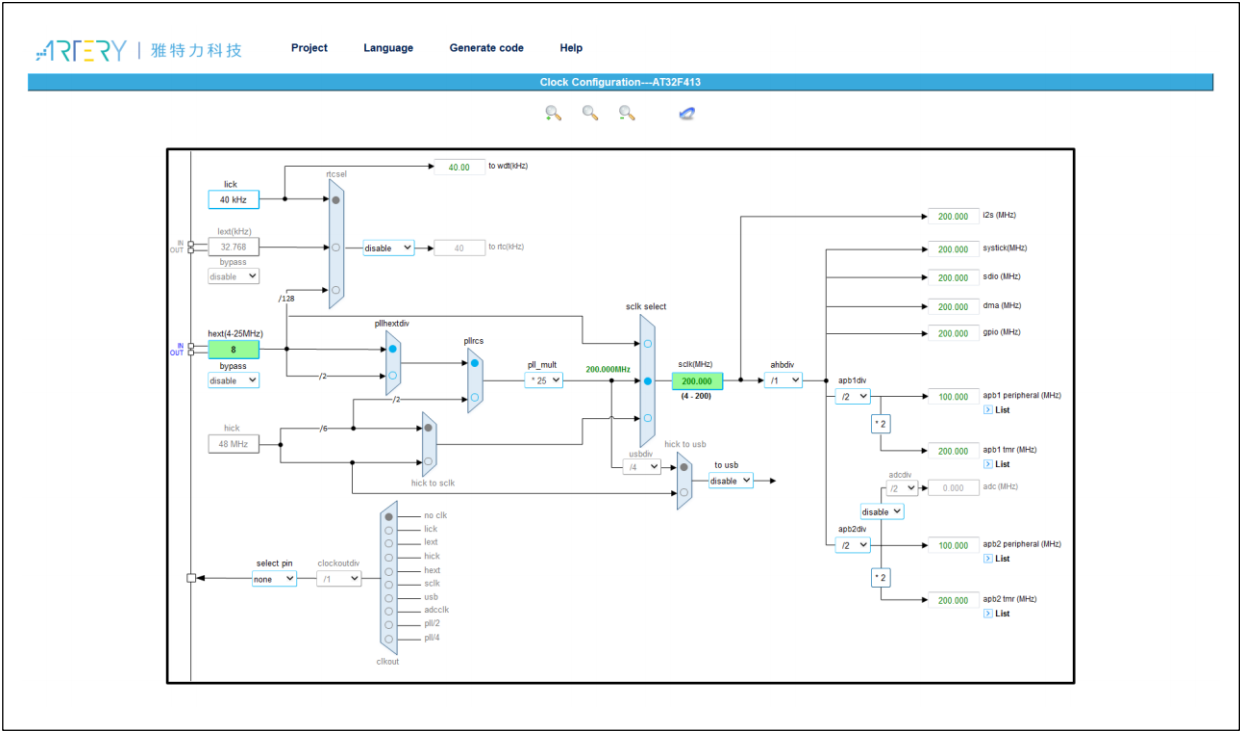Click the apb1 peripheral 100.000 value
The width and height of the screenshot is (1243, 733).
coord(954,397)
